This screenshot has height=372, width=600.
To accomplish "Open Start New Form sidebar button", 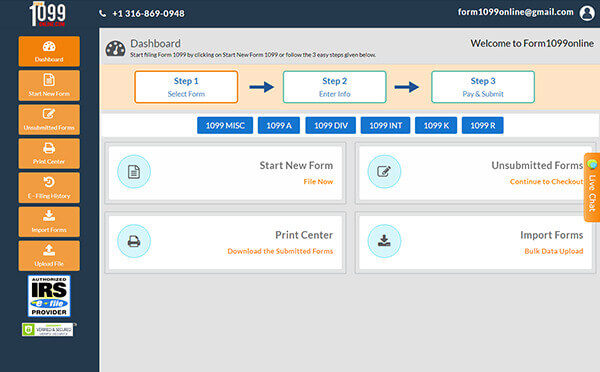I will coord(49,85).
